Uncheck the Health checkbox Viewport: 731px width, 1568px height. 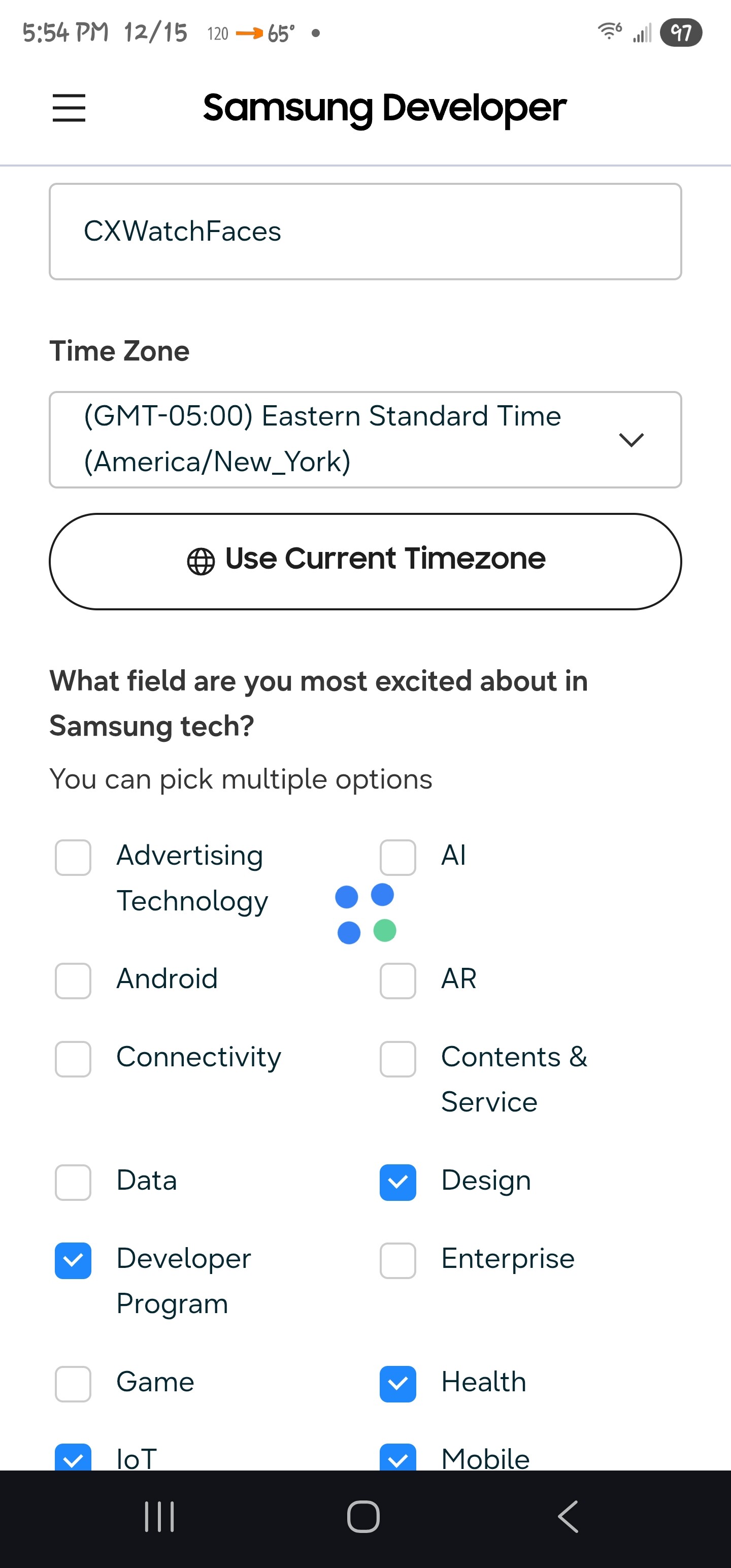(x=397, y=1384)
